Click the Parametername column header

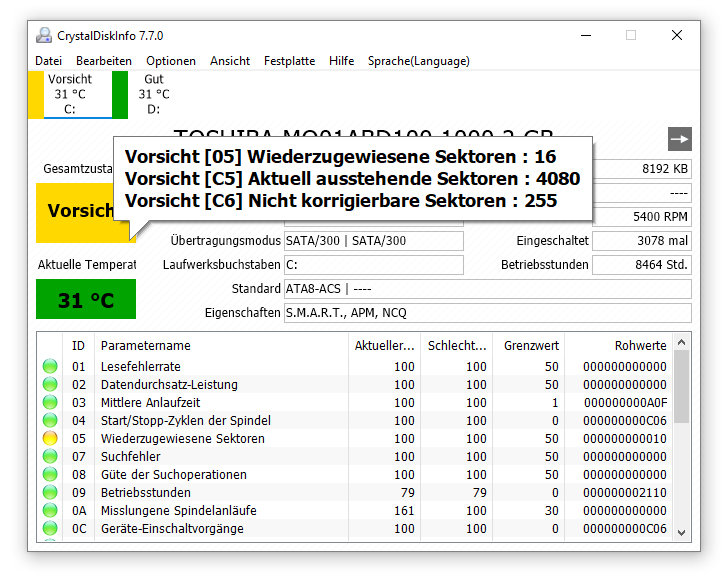[221, 345]
